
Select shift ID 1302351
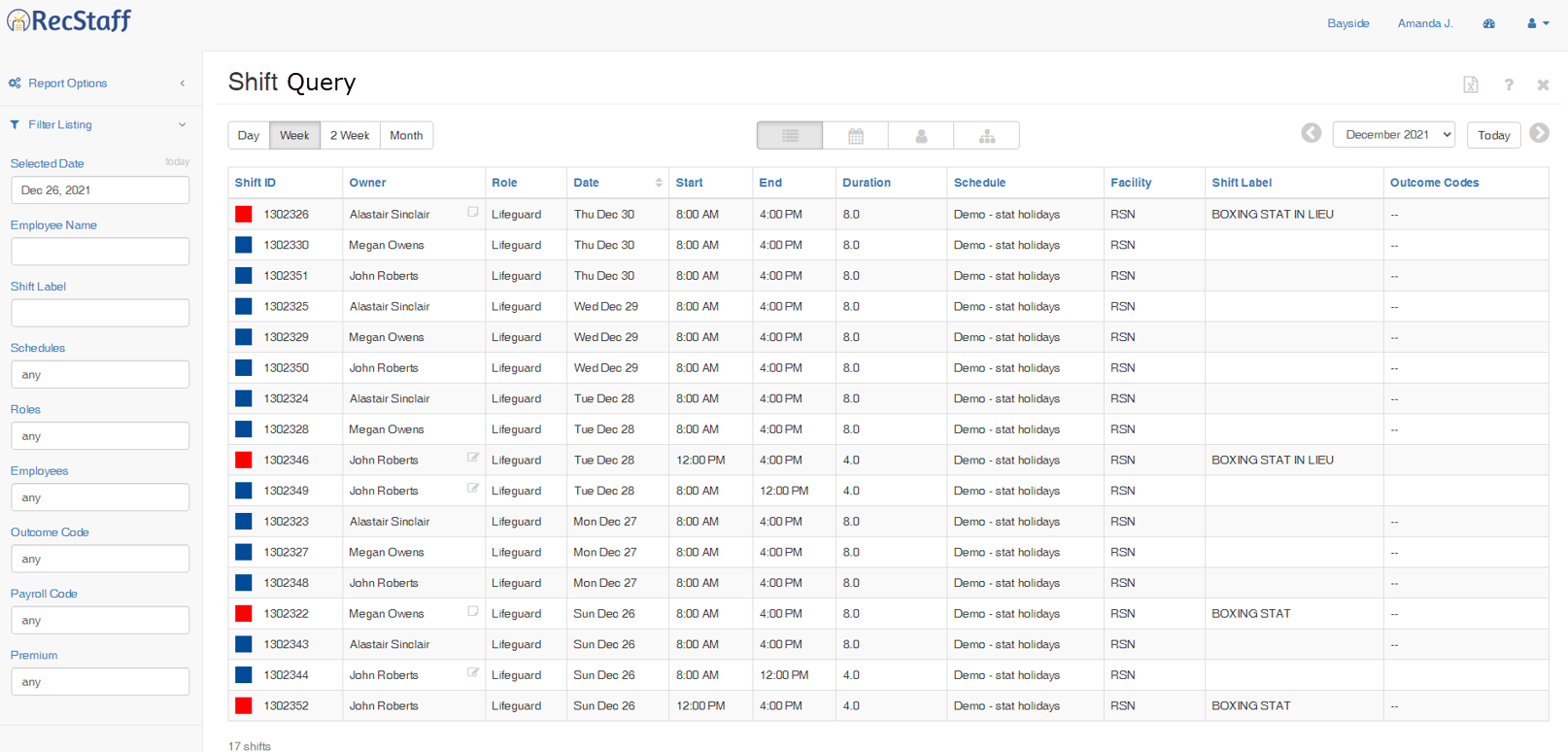coord(287,276)
